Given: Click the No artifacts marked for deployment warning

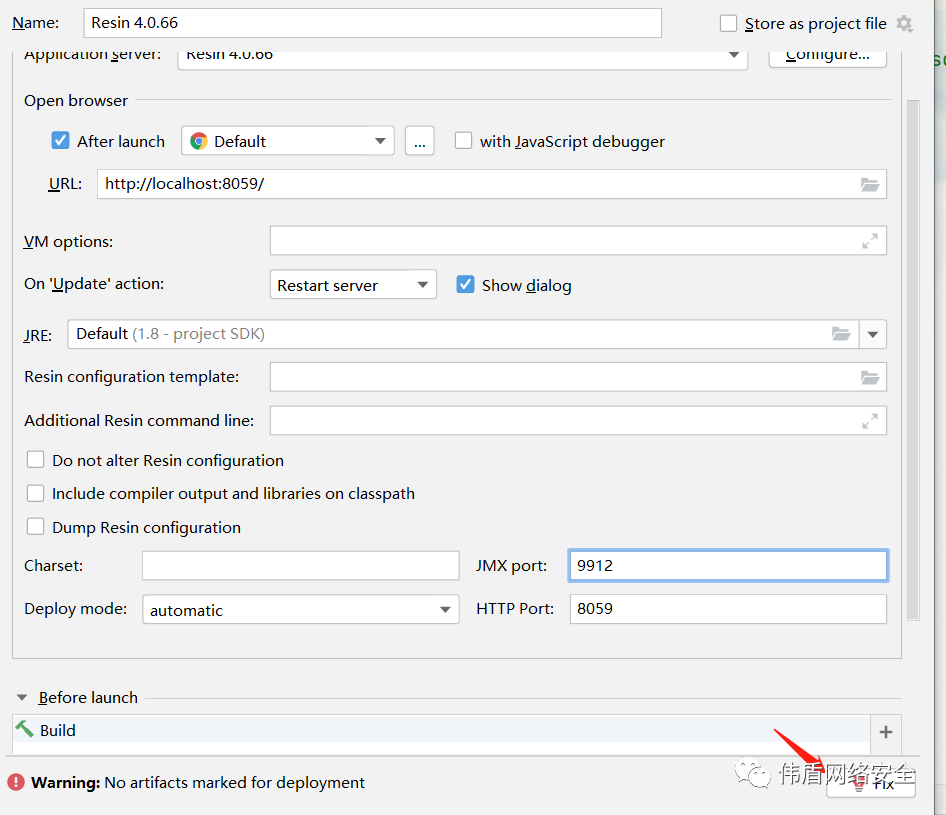Looking at the screenshot, I should click(234, 782).
